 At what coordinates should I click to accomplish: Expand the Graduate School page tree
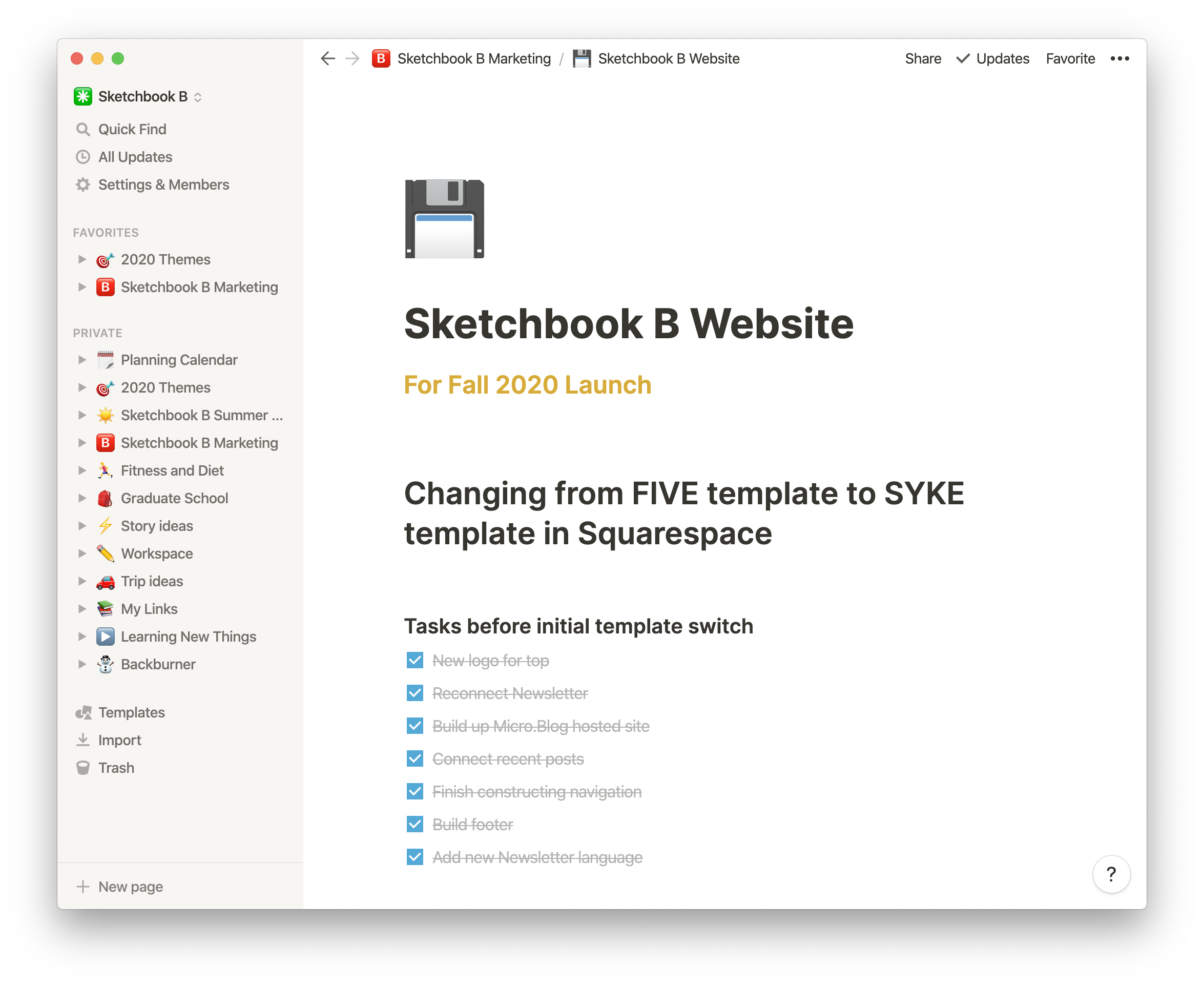coord(81,498)
